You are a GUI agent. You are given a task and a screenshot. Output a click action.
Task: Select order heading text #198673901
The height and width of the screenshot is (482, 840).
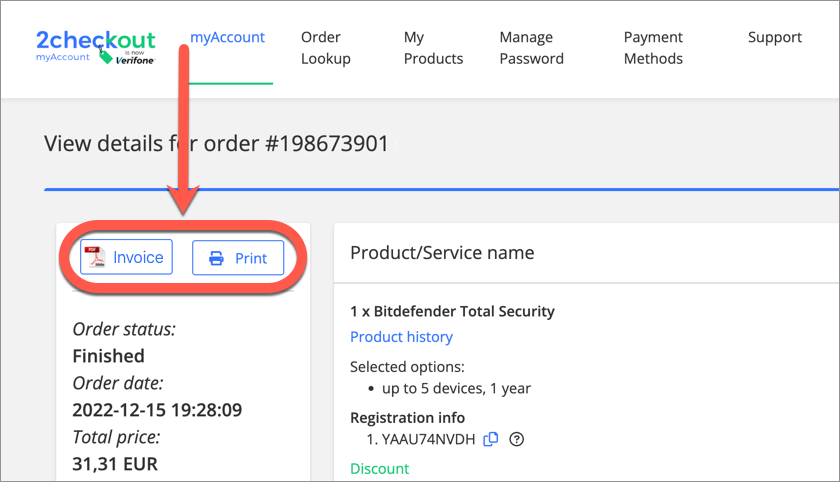click(327, 144)
